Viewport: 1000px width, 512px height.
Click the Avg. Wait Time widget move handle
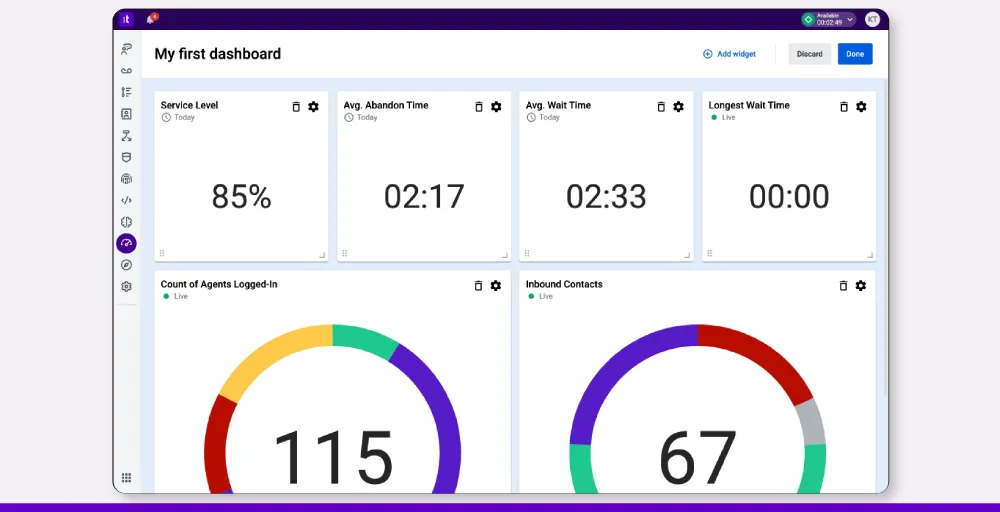click(x=527, y=253)
